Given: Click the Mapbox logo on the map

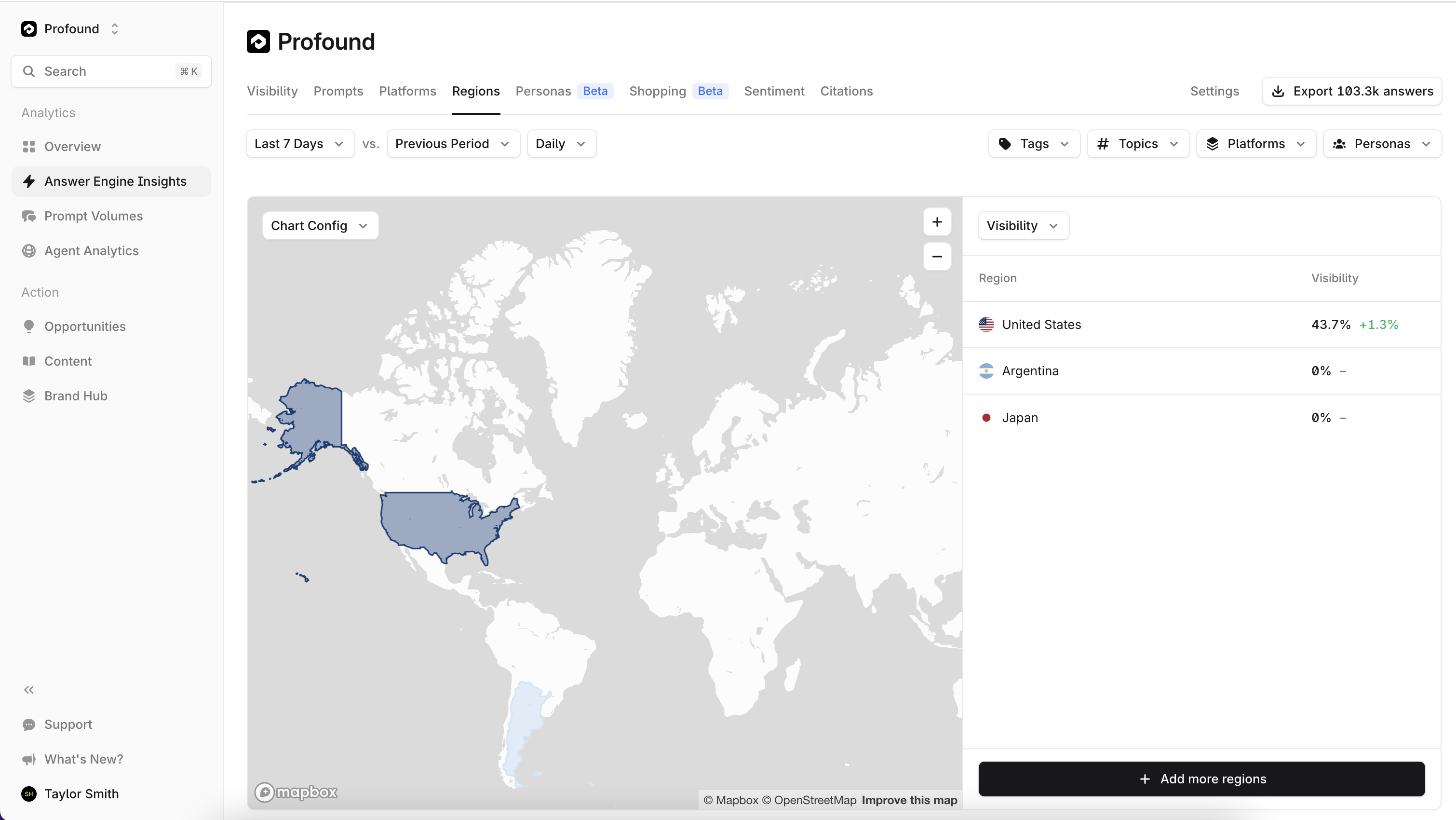Looking at the screenshot, I should click(296, 793).
